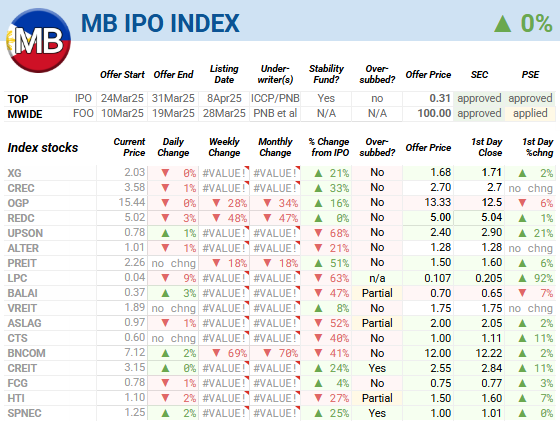560x429 pixels.
Task: Select the PREIT stock ticker
Action: [22, 263]
